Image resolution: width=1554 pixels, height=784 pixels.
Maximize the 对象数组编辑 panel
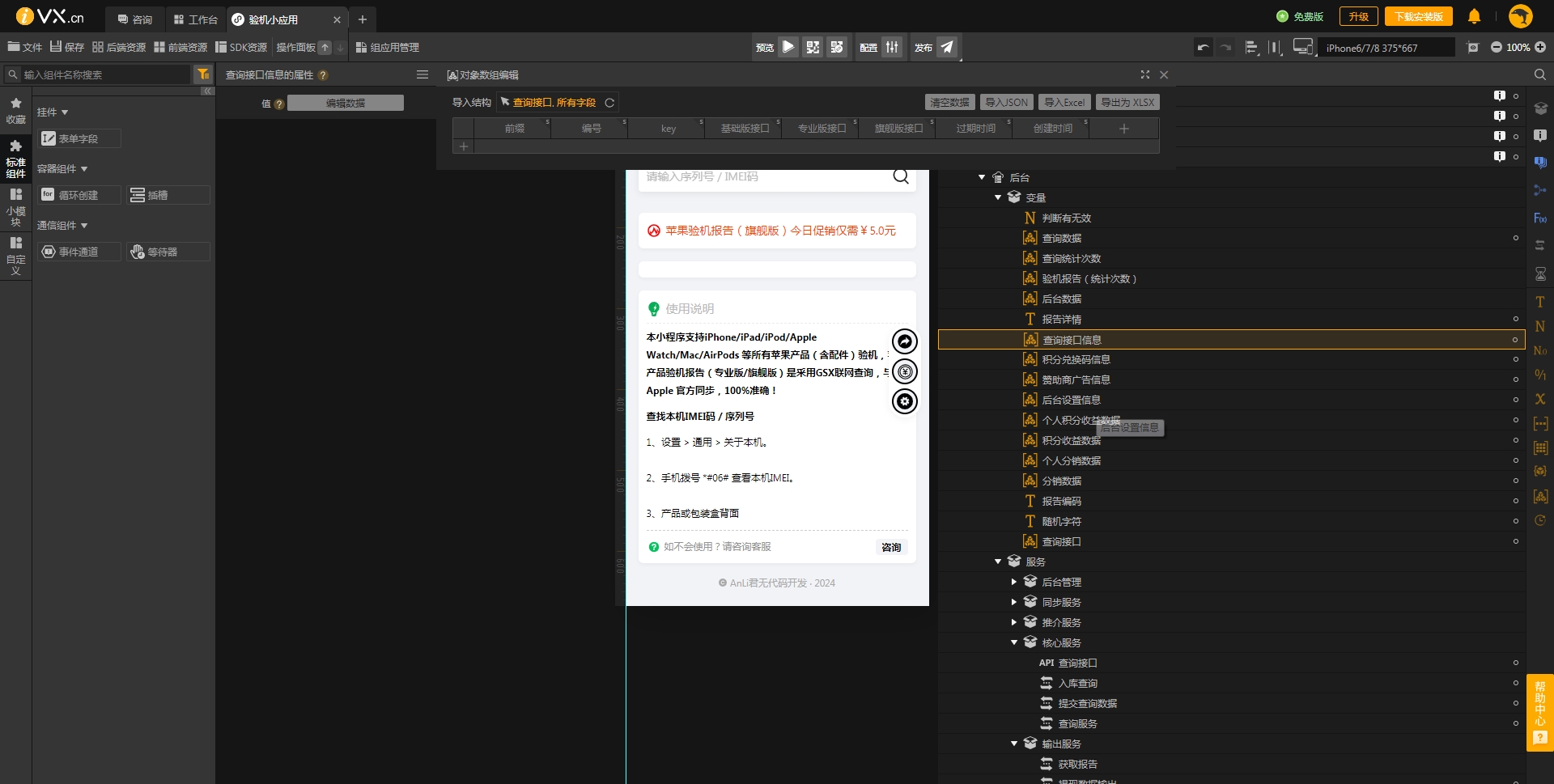pyautogui.click(x=1145, y=74)
